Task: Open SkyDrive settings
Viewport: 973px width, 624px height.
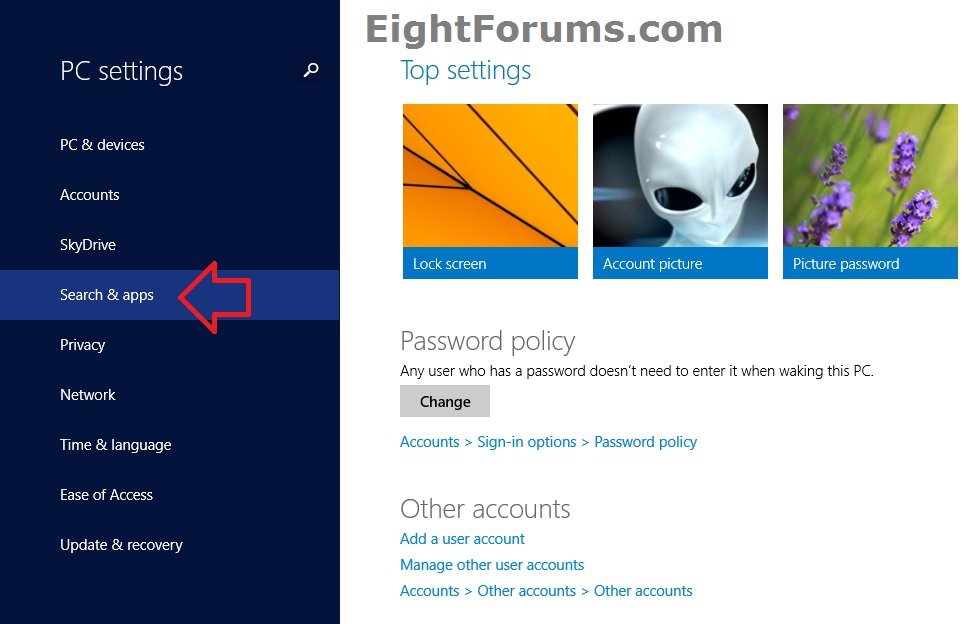Action: pyautogui.click(x=169, y=245)
